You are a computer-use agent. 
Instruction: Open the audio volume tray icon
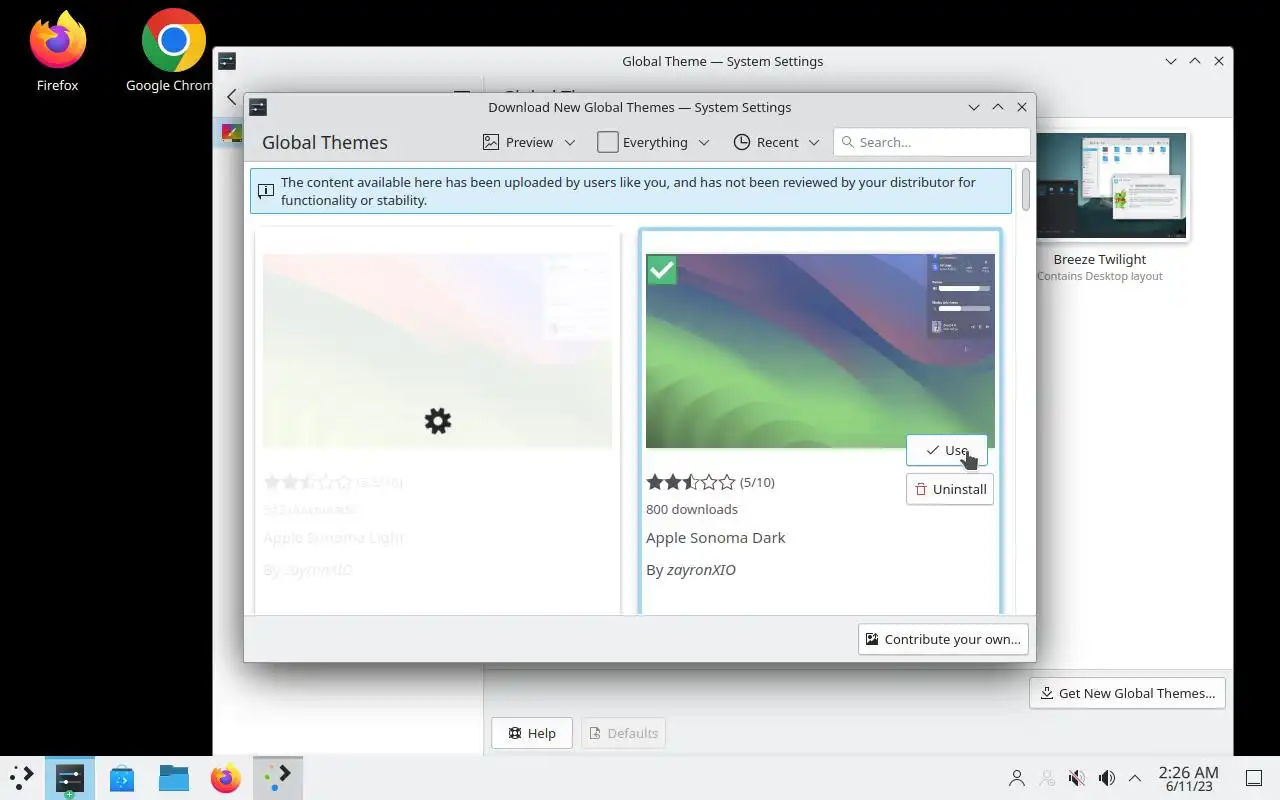pyautogui.click(x=1107, y=777)
